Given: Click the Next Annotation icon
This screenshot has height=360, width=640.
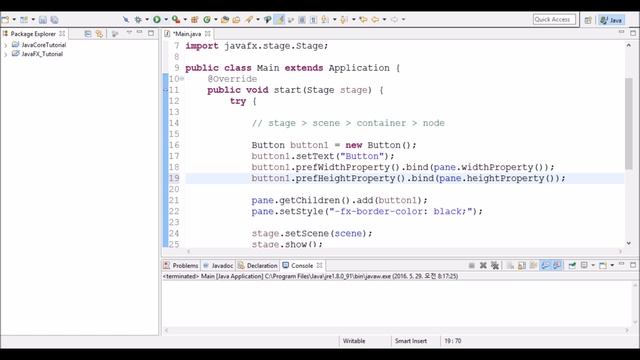Looking at the screenshot, I should [x=325, y=20].
